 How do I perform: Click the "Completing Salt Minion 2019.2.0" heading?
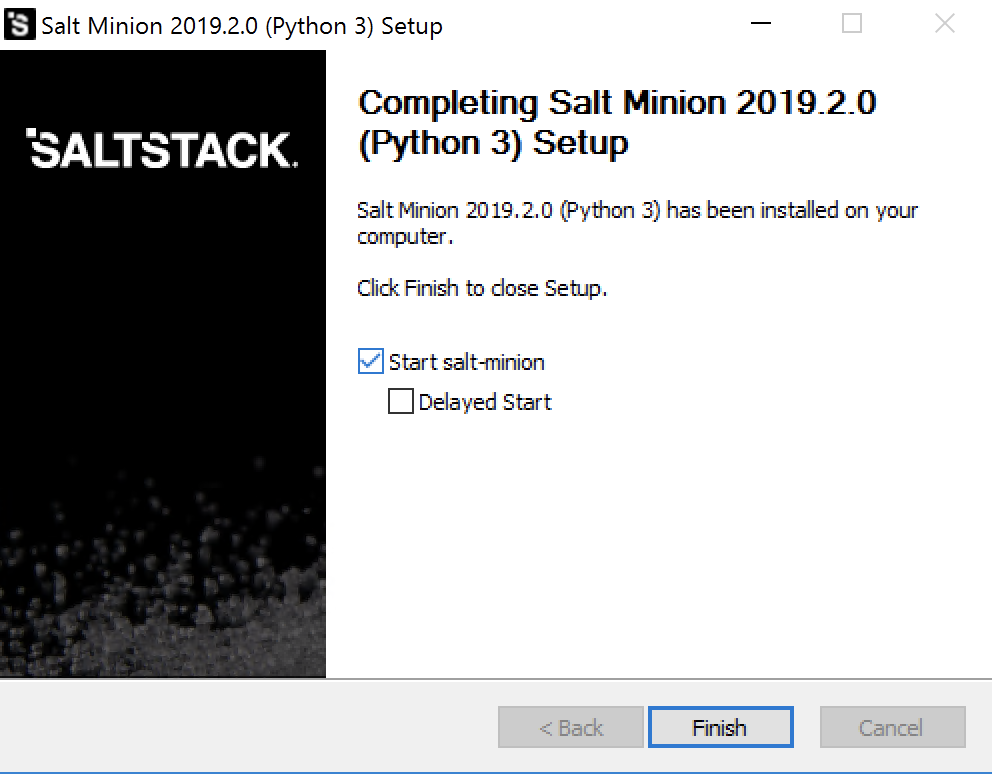click(617, 102)
